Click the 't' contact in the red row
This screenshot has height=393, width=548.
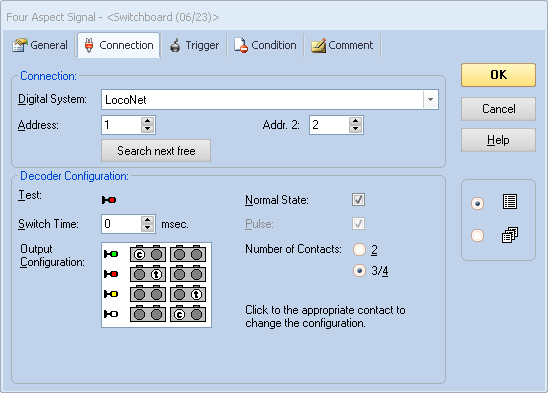pyautogui.click(x=156, y=274)
